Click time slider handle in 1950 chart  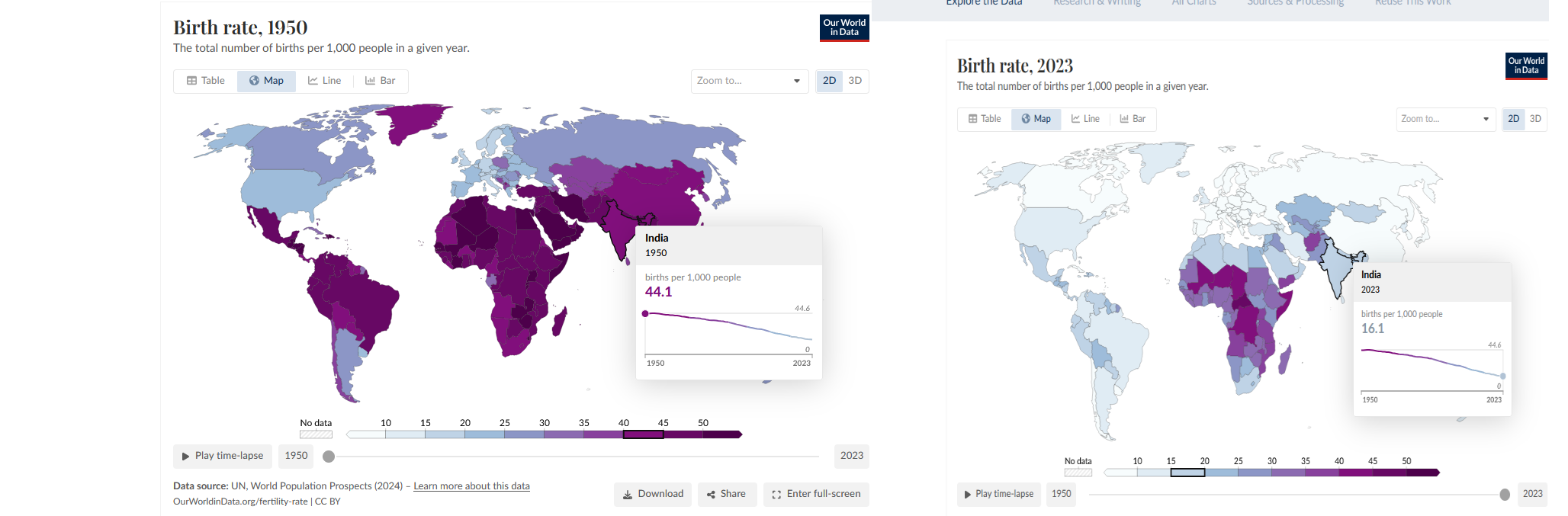(329, 457)
